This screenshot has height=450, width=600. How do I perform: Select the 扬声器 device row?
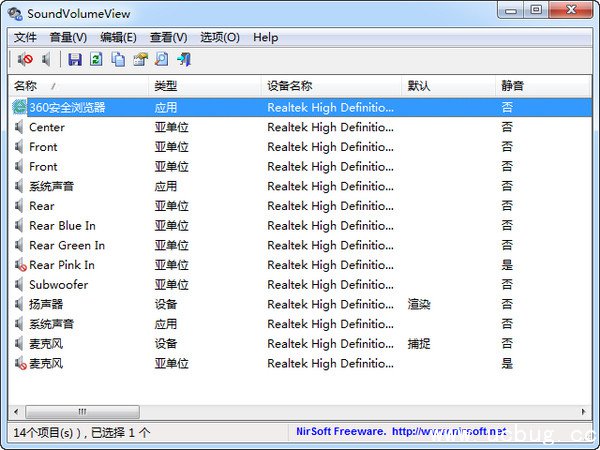pyautogui.click(x=46, y=304)
